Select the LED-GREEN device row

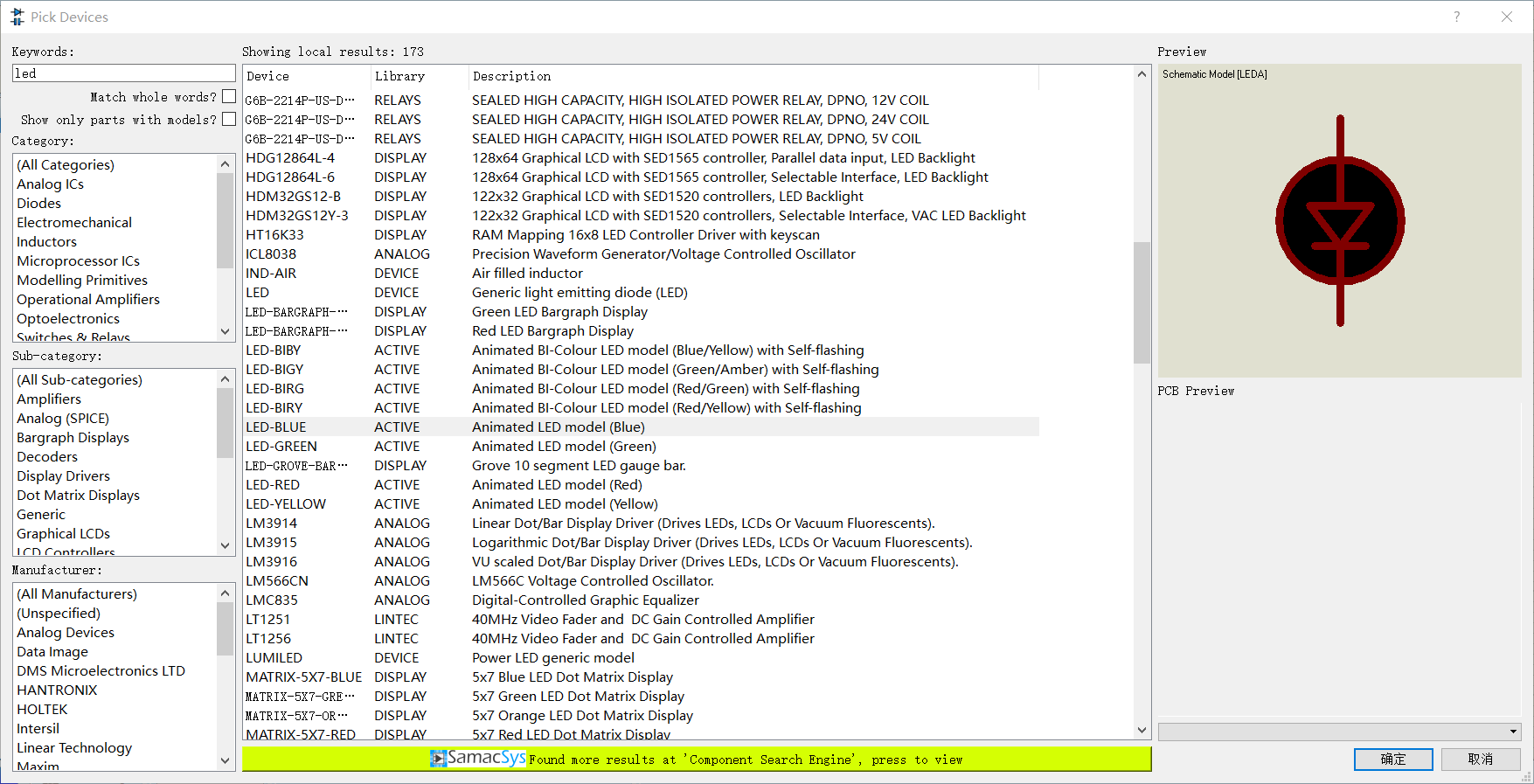coord(642,446)
